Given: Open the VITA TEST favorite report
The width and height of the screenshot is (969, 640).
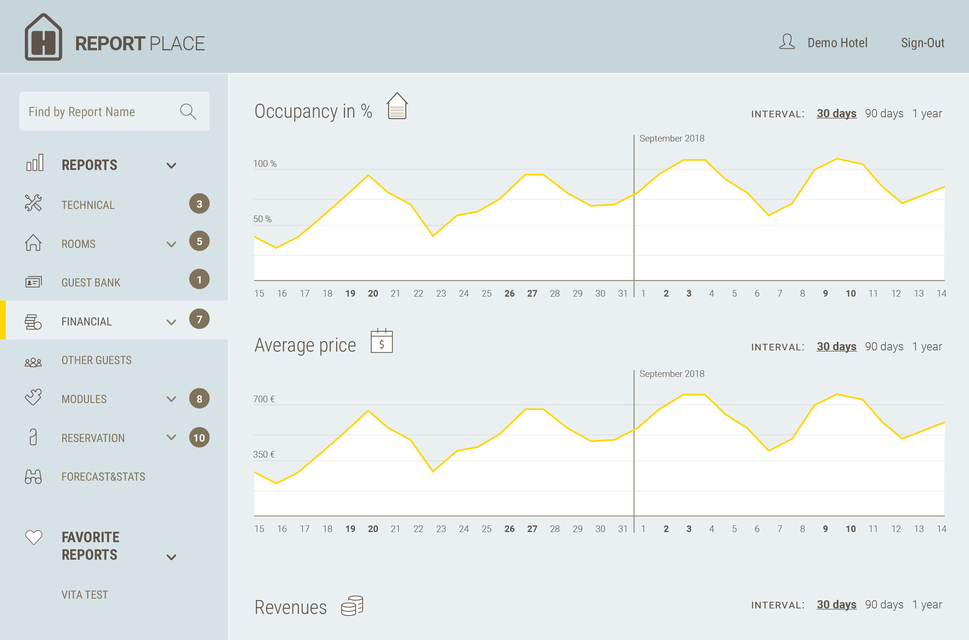Looking at the screenshot, I should coord(85,595).
